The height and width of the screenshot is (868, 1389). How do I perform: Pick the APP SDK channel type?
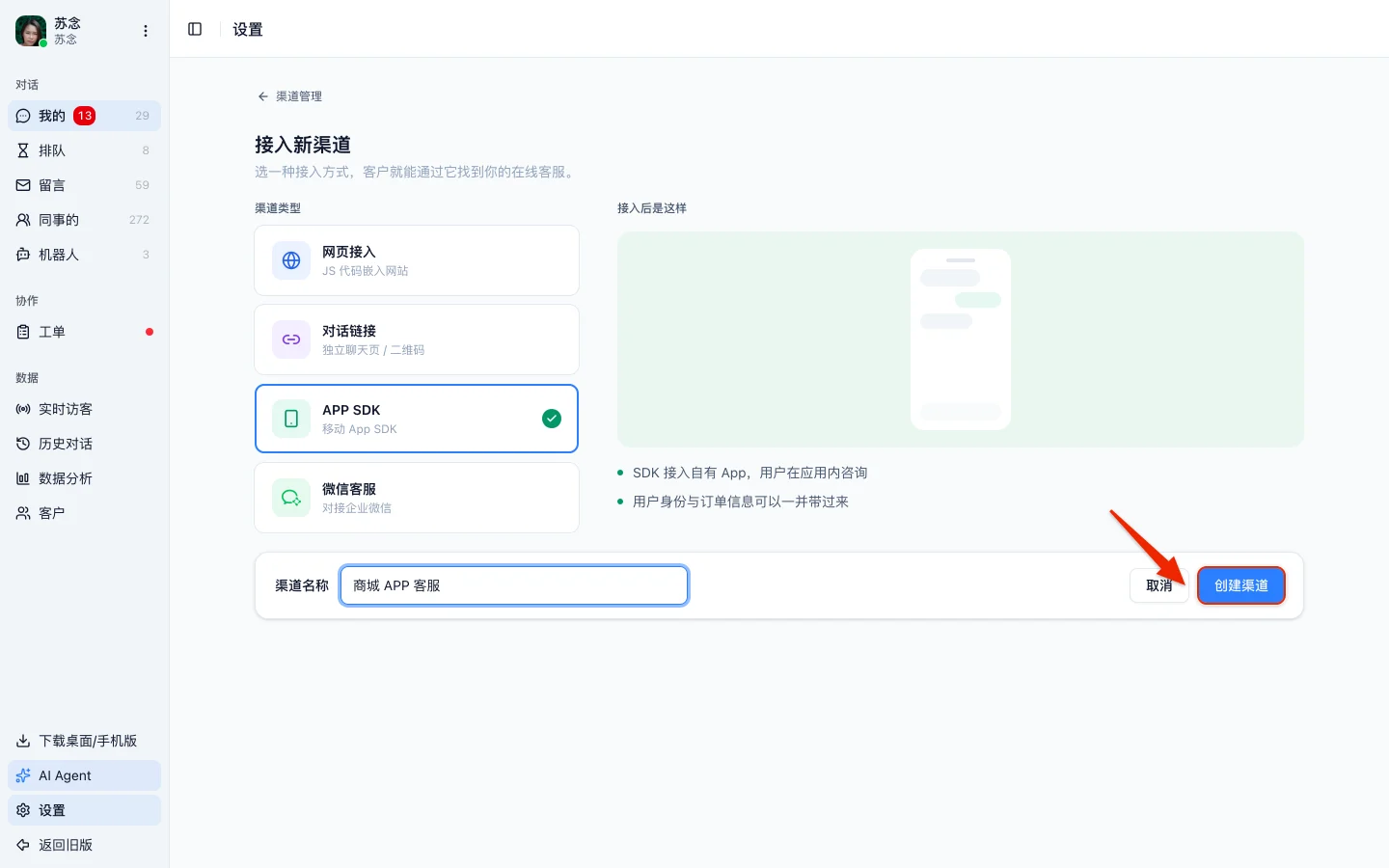[417, 419]
